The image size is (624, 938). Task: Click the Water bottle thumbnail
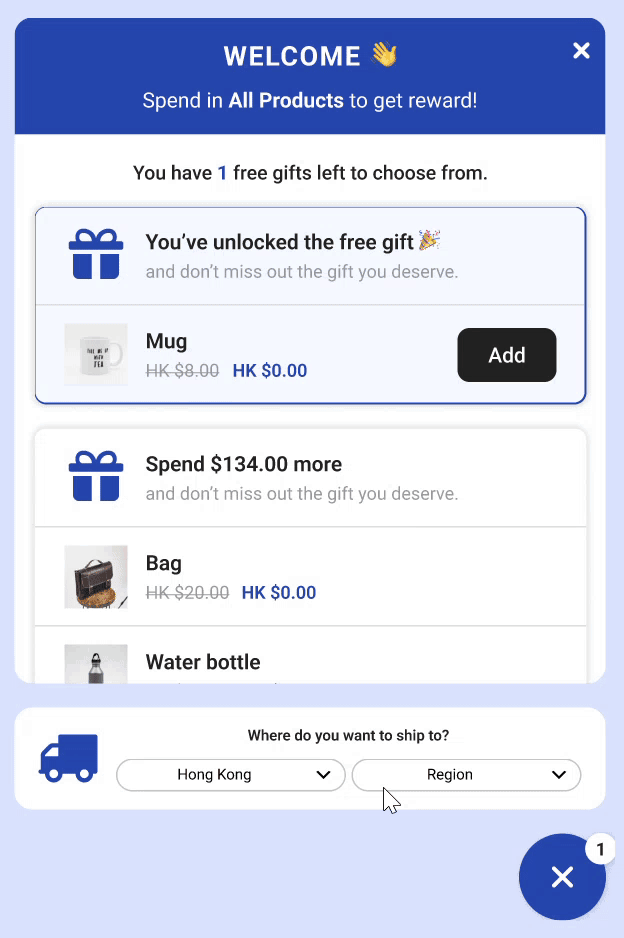click(x=96, y=665)
